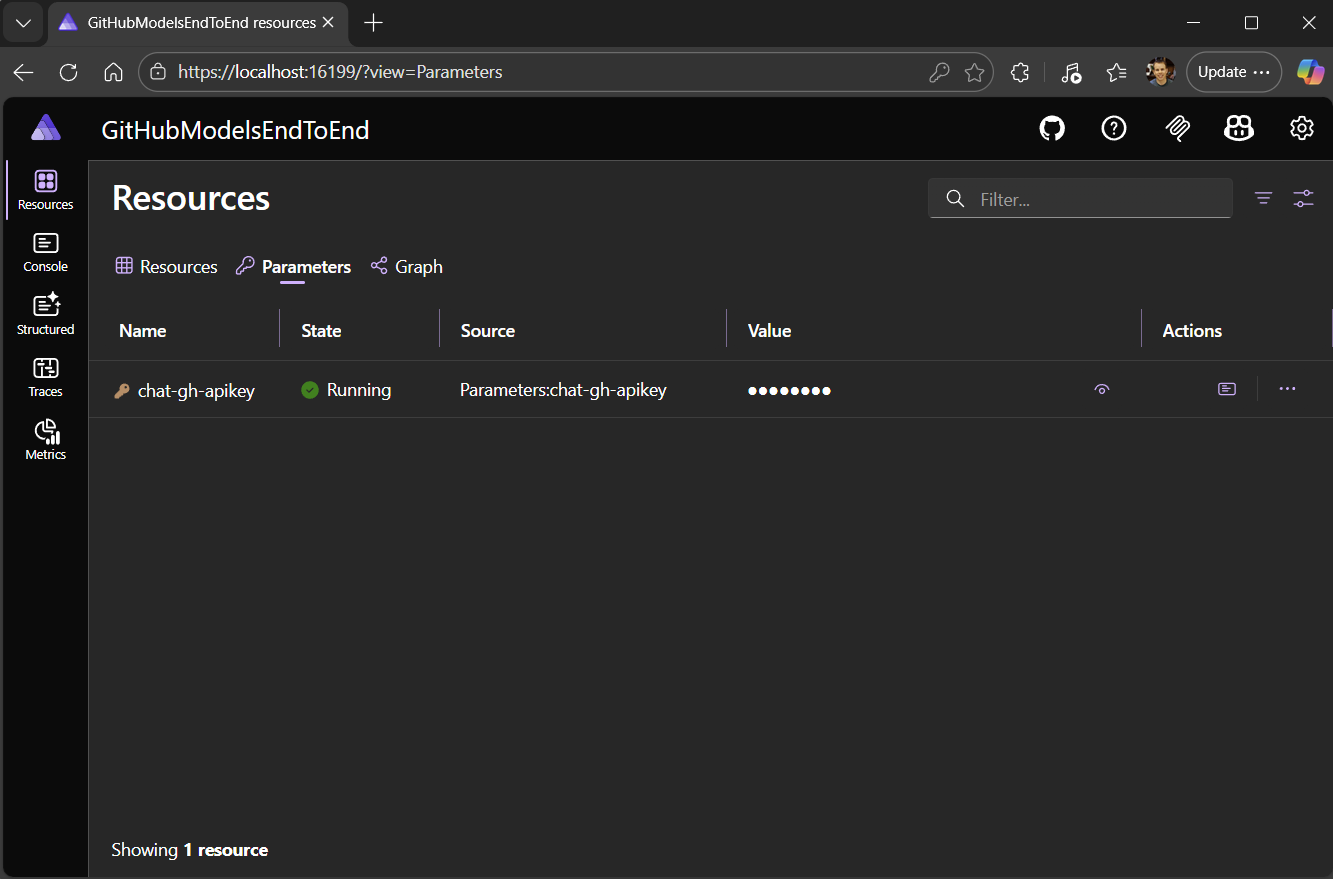Open the Traces page in sidebar

(x=45, y=377)
